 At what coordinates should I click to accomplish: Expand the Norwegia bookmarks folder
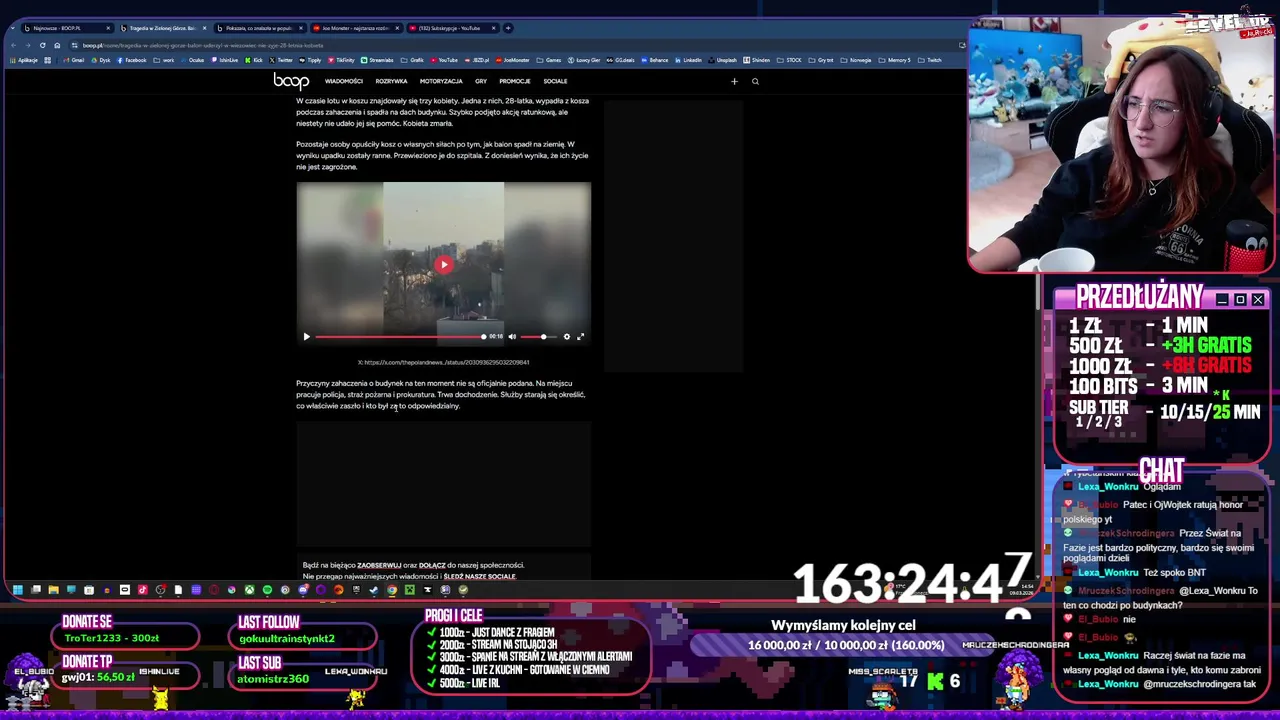tap(855, 60)
